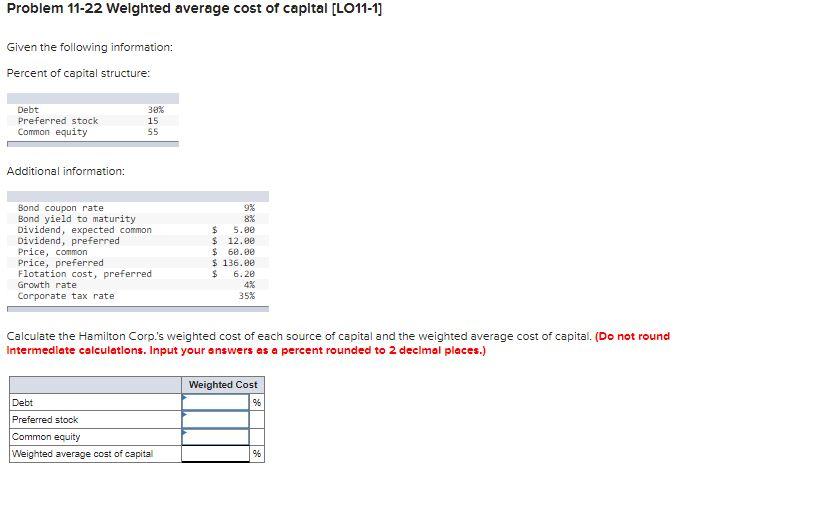Click the '$ 60.00' common price value
This screenshot has width=818, height=518.
tap(233, 252)
